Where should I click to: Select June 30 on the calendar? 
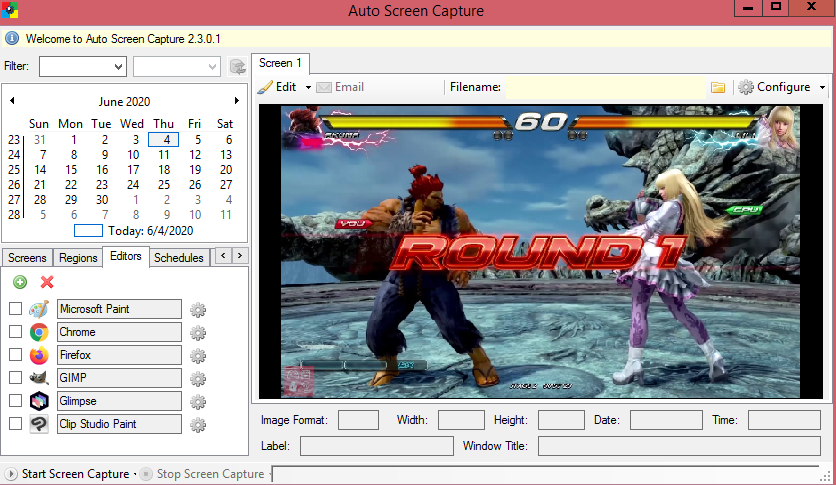(102, 200)
